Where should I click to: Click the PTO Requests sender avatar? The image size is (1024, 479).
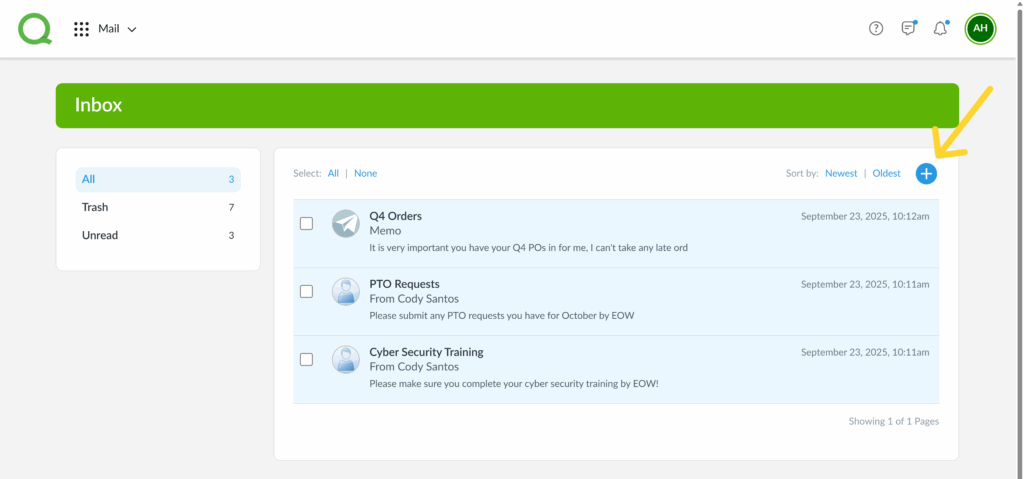[x=345, y=292]
